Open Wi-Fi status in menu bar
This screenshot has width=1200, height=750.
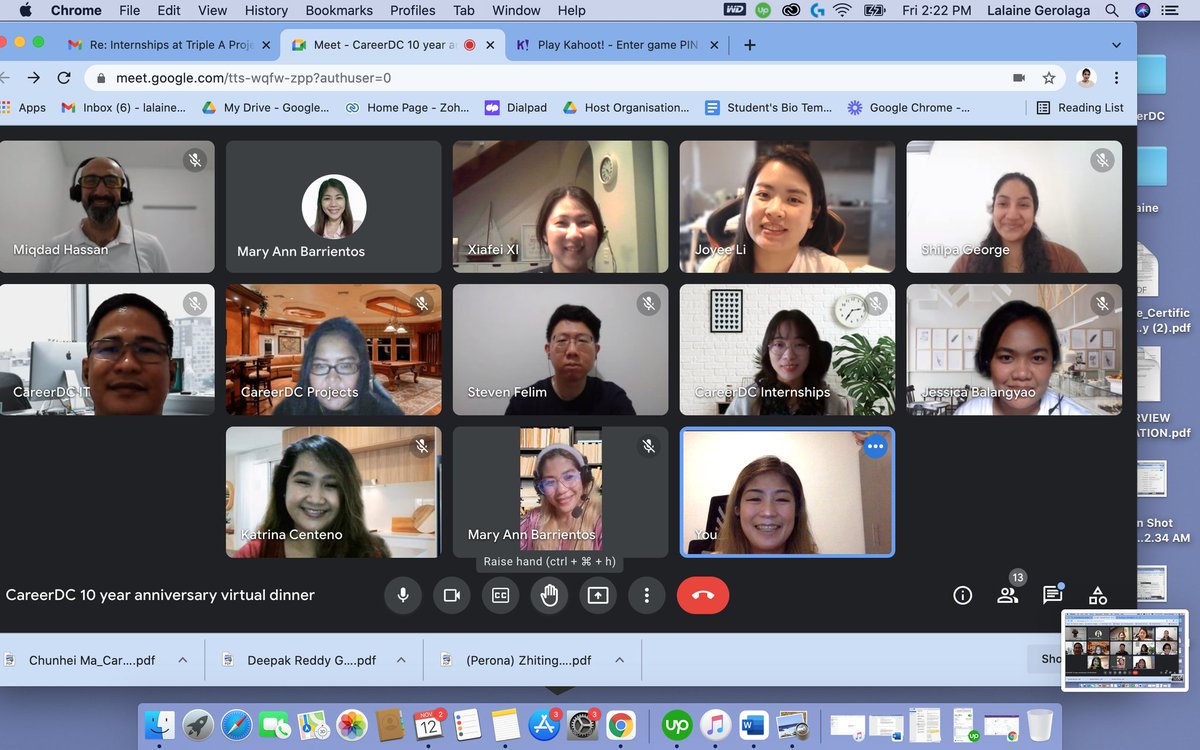(x=842, y=10)
